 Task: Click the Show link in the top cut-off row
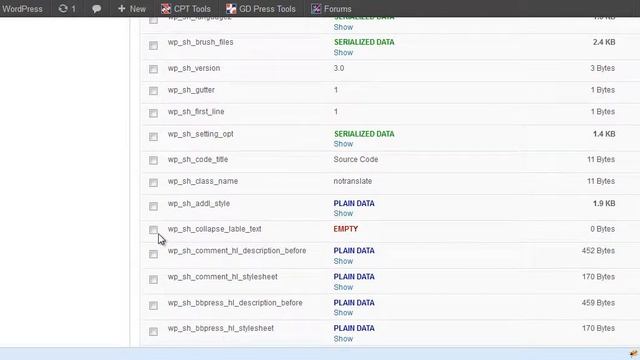pyautogui.click(x=343, y=27)
